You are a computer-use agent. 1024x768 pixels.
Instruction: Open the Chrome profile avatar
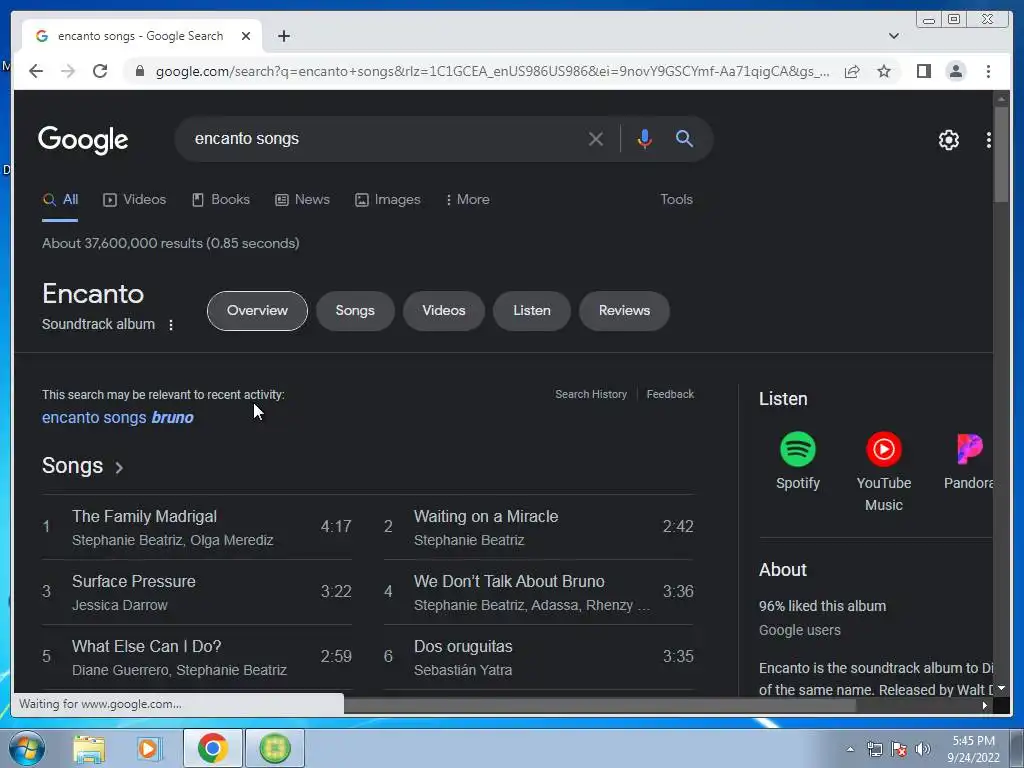click(955, 71)
